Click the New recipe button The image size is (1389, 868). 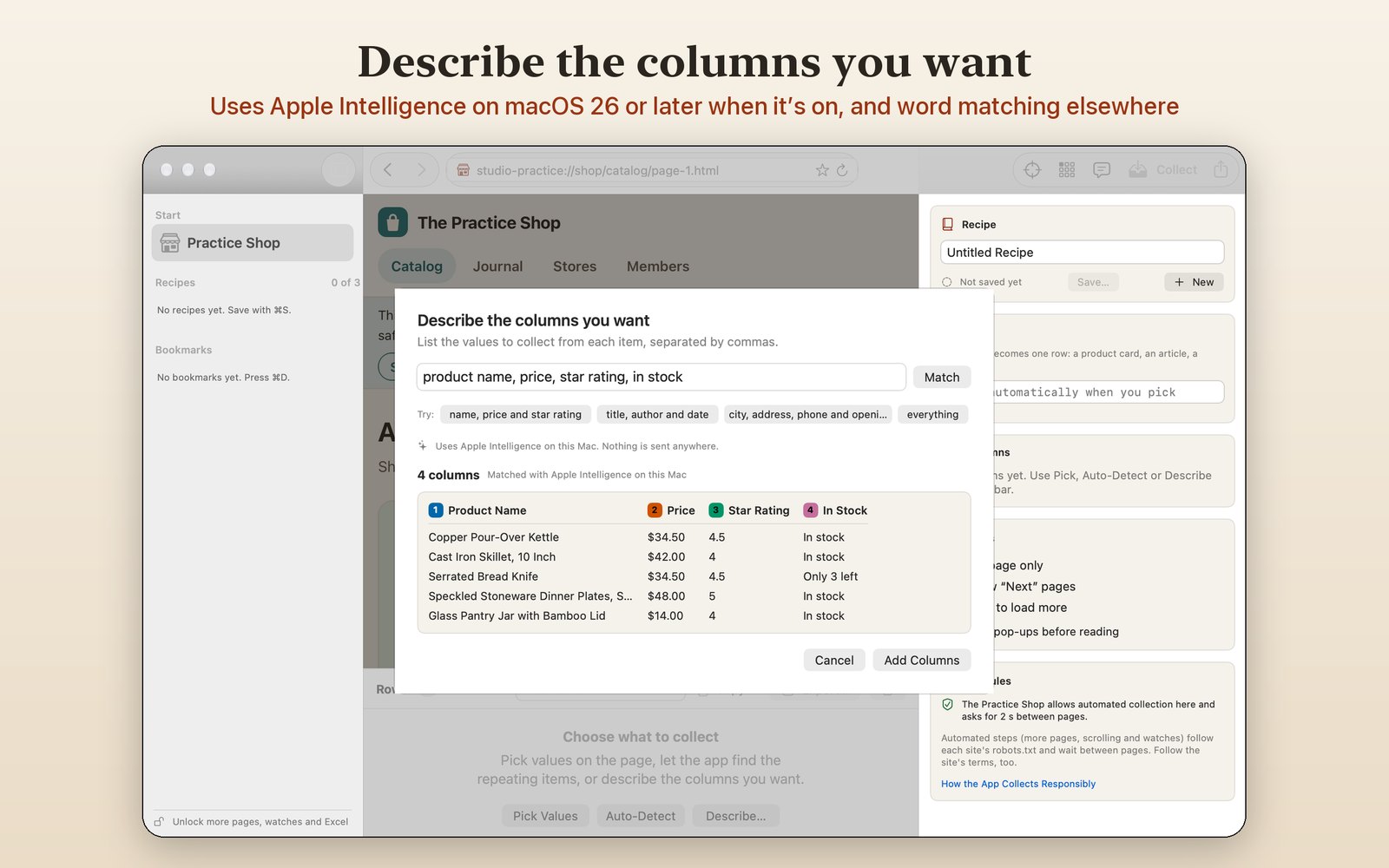[x=1194, y=282]
